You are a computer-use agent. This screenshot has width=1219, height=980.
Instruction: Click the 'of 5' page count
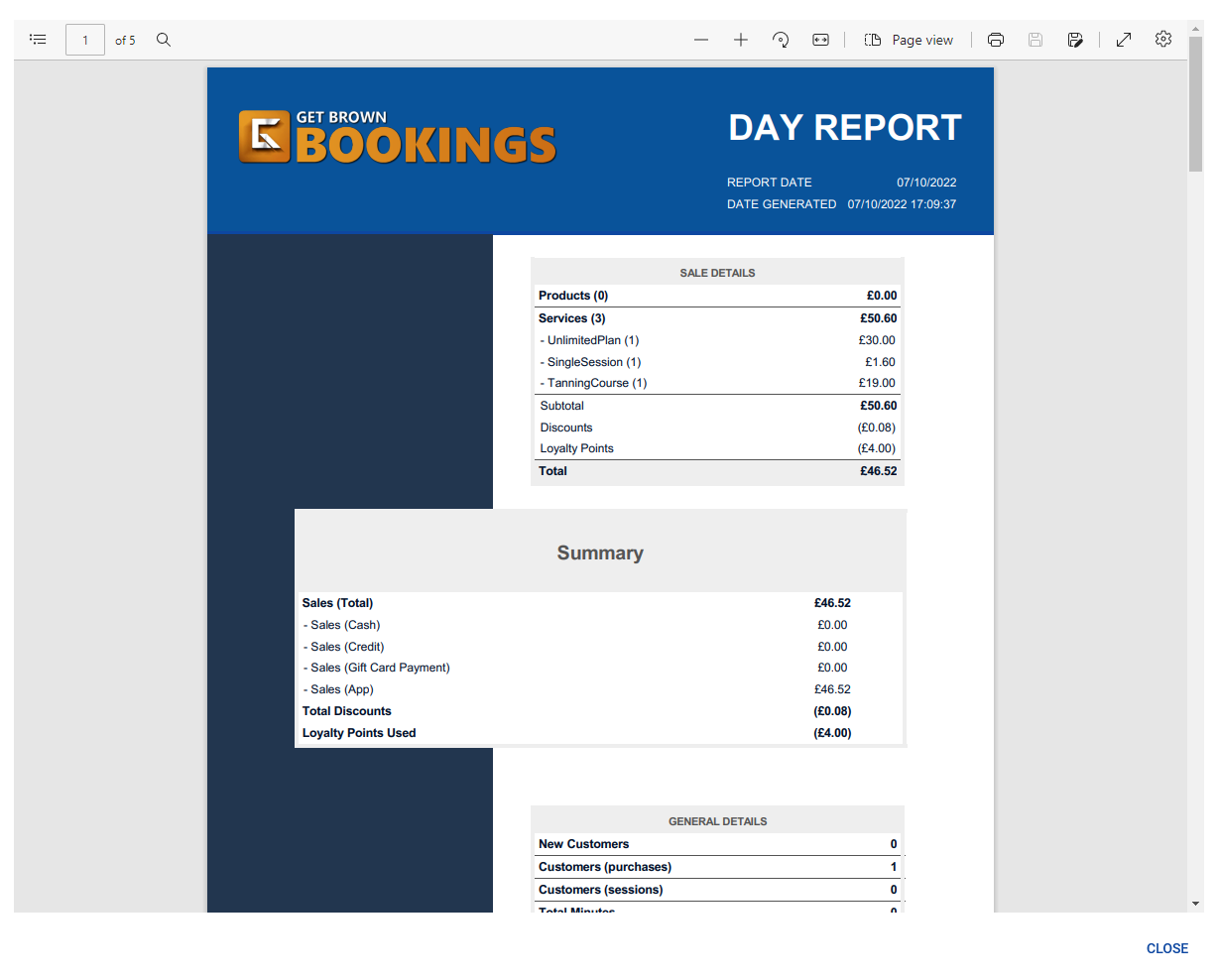click(125, 41)
